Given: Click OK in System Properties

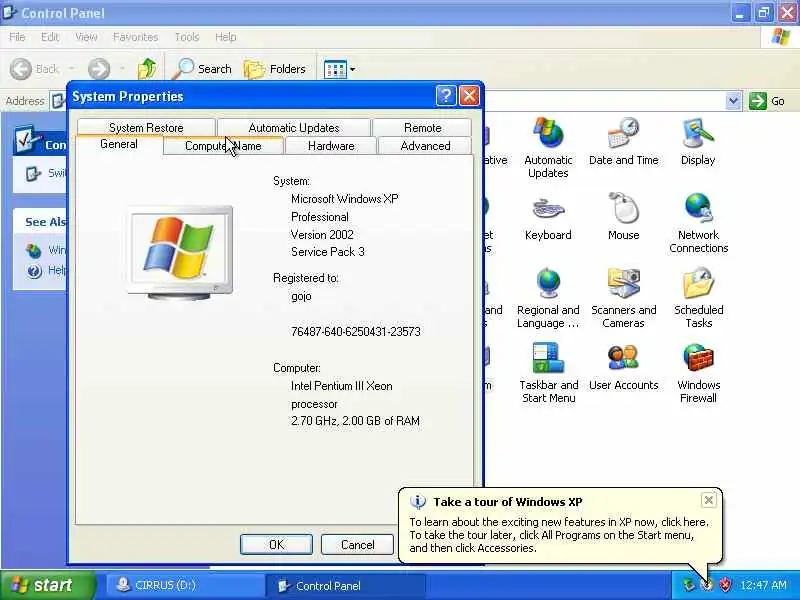Looking at the screenshot, I should (x=276, y=544).
